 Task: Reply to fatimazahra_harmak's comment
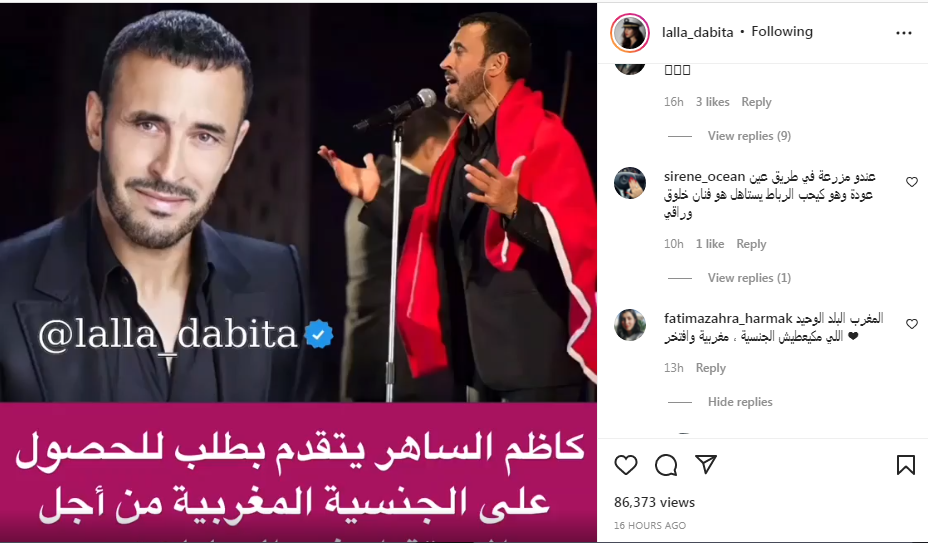coord(711,368)
